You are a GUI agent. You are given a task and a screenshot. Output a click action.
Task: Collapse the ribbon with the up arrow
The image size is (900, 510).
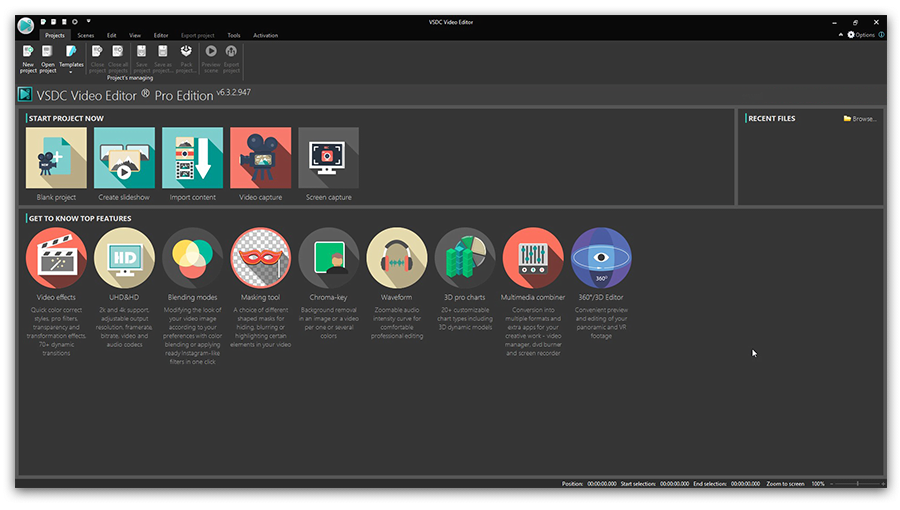pyautogui.click(x=841, y=34)
